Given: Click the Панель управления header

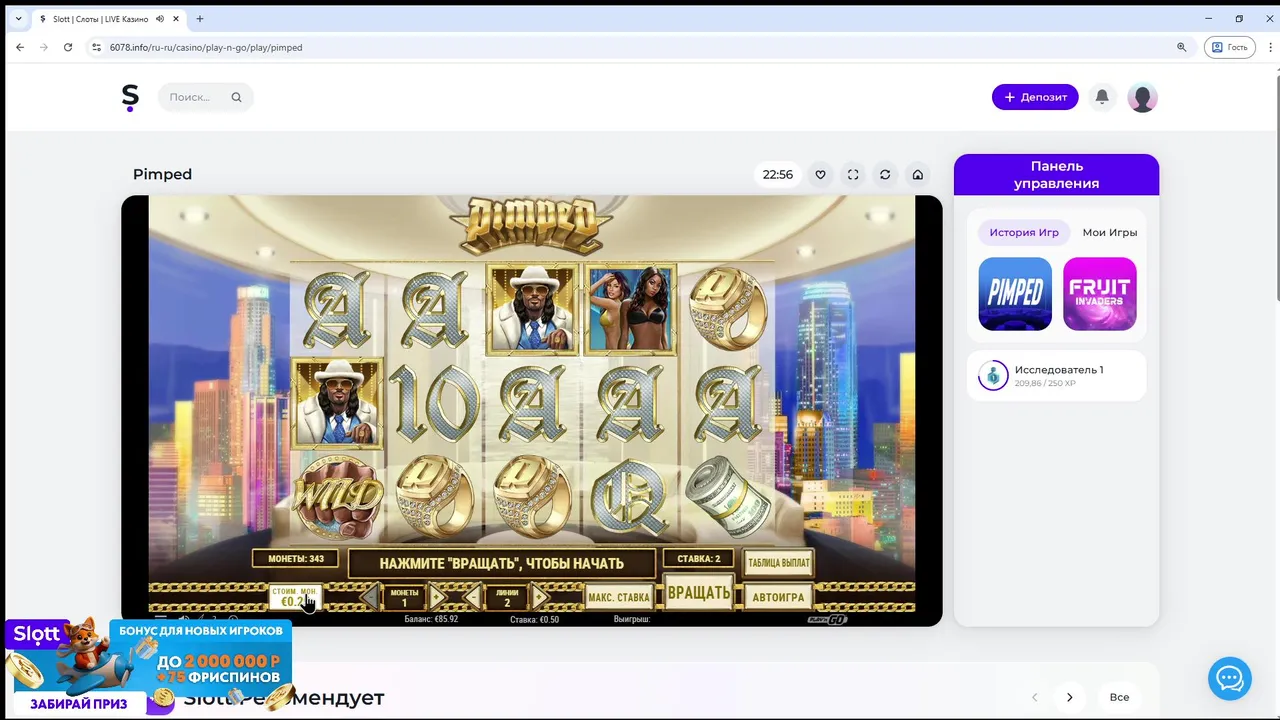Looking at the screenshot, I should 1056,174.
